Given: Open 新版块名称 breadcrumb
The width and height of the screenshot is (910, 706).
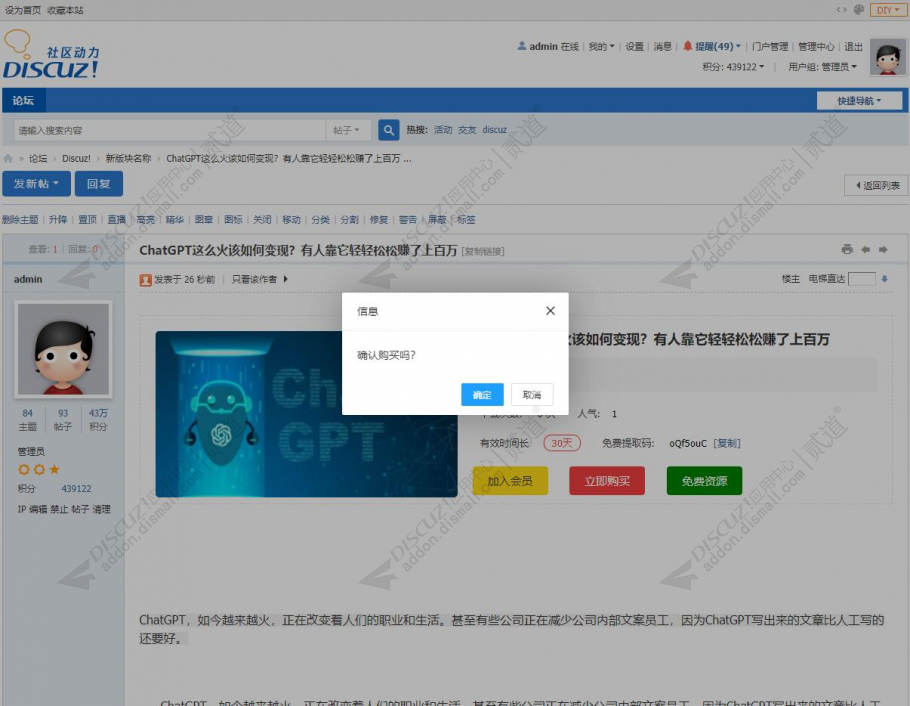Looking at the screenshot, I should (x=128, y=159).
